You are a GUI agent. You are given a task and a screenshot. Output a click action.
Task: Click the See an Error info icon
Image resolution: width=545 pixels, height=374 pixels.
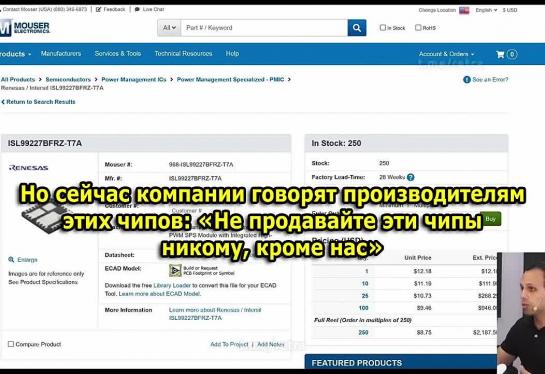[467, 80]
